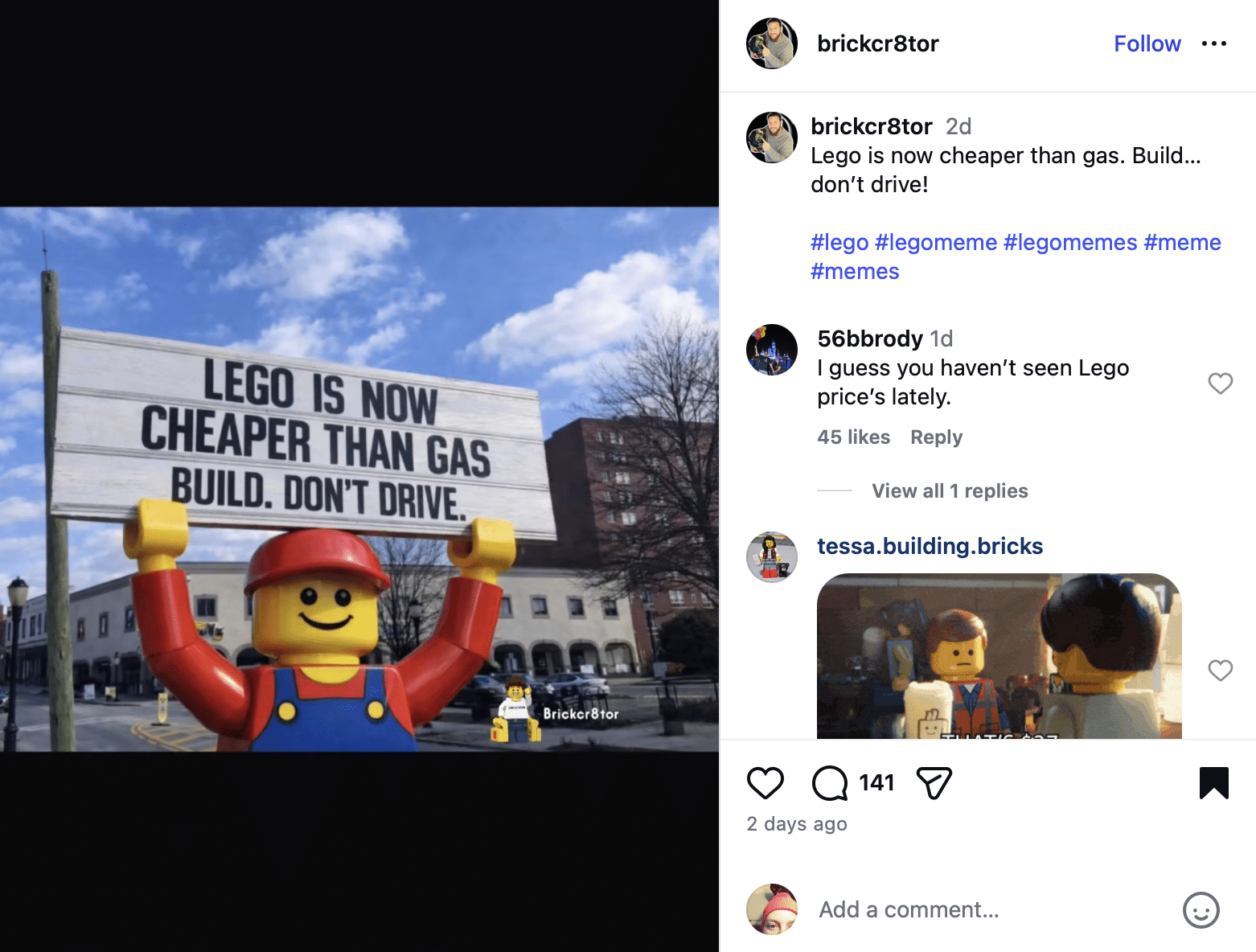
Task: Open the #lego hashtag
Action: click(x=839, y=242)
